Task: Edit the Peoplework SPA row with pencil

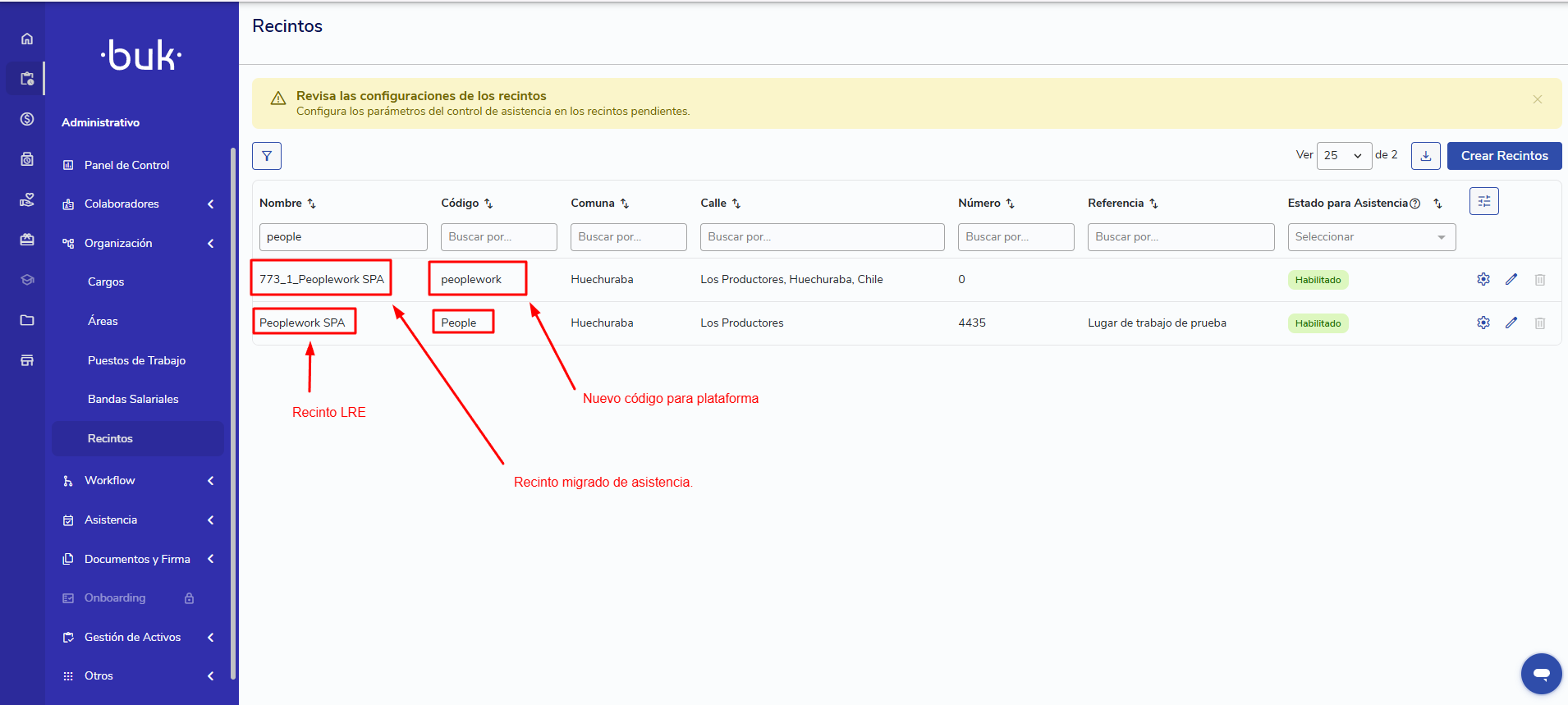Action: click(1511, 323)
